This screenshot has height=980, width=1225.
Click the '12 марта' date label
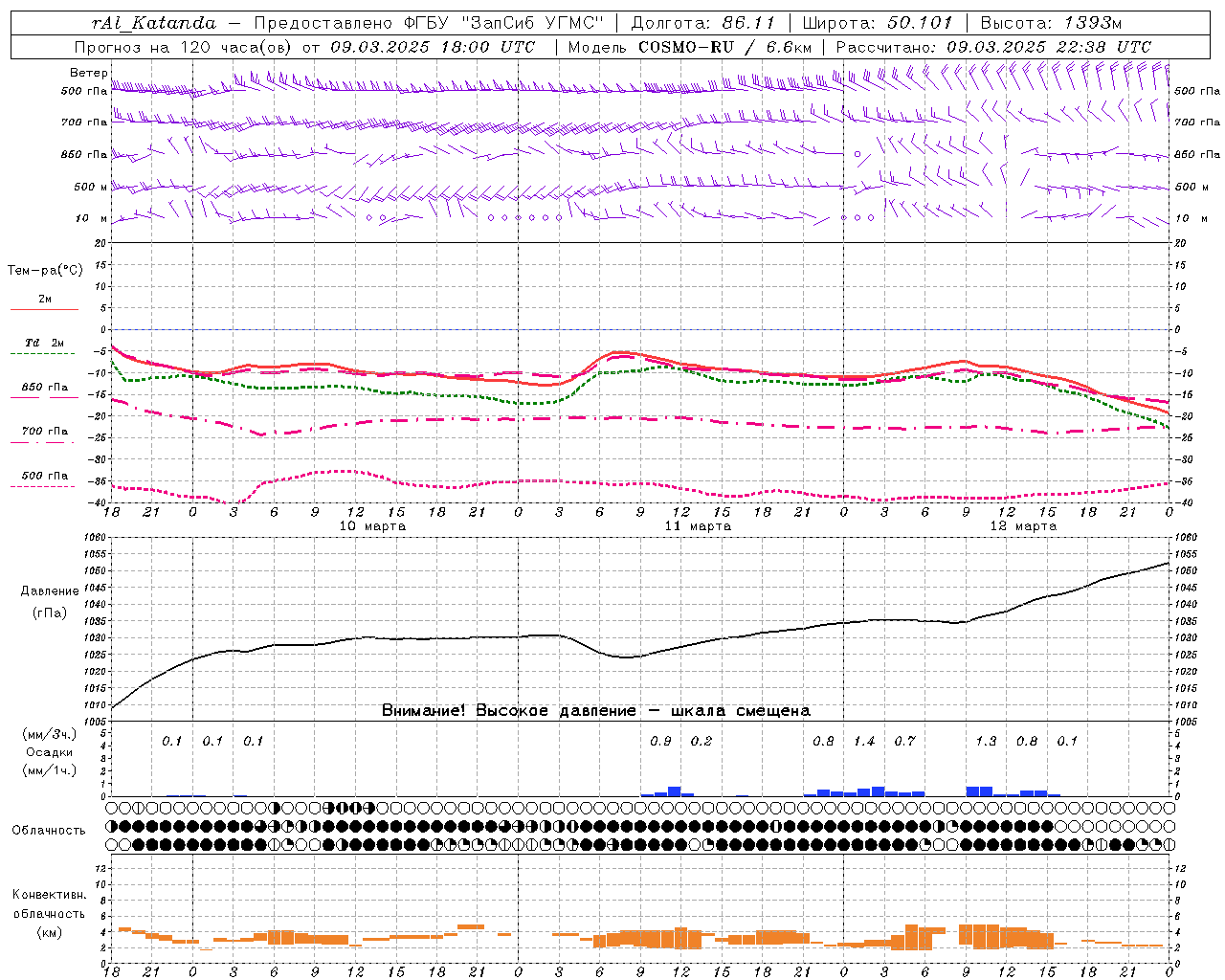click(x=1023, y=525)
